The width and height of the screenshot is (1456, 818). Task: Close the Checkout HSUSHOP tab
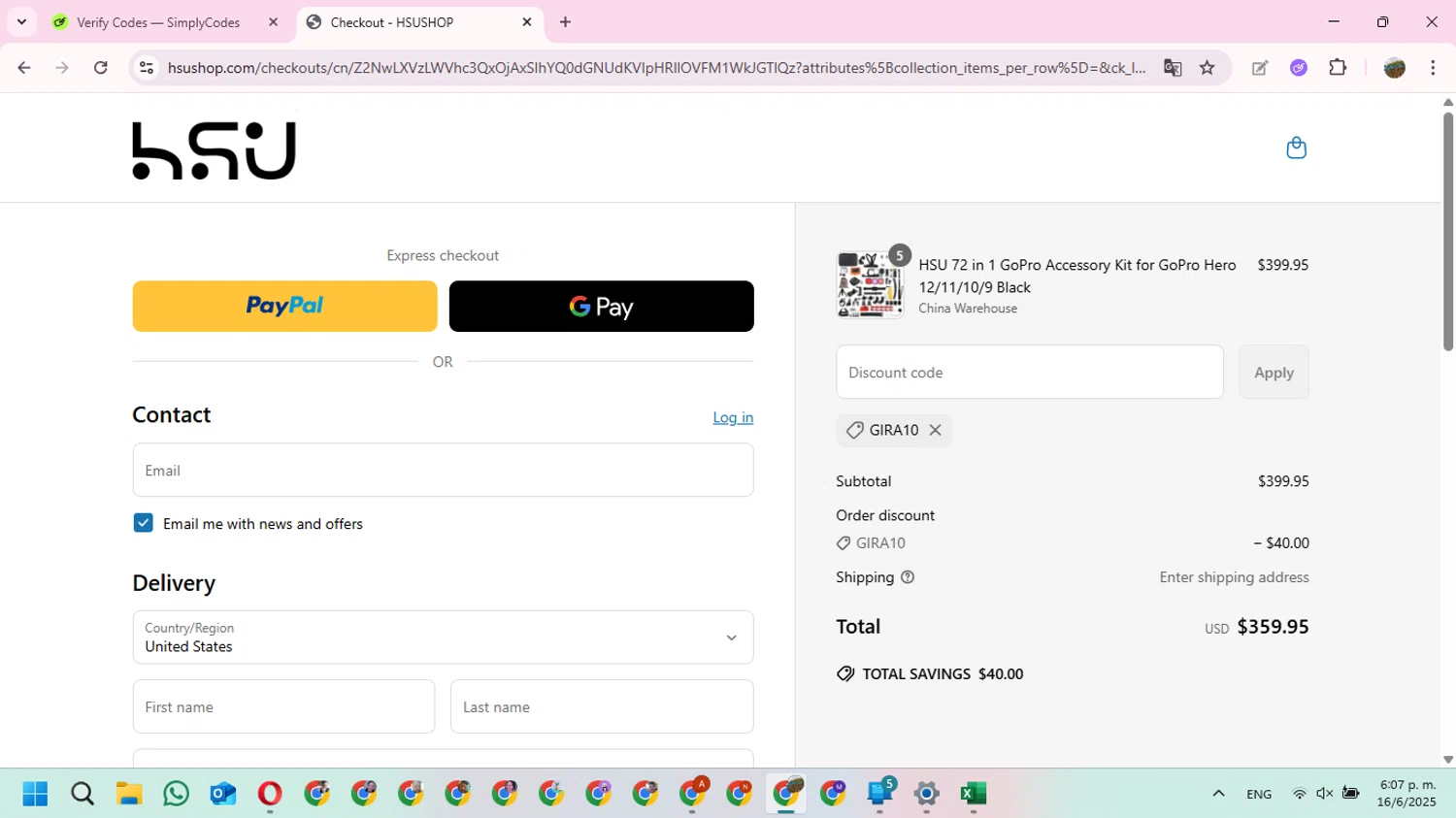point(527,22)
